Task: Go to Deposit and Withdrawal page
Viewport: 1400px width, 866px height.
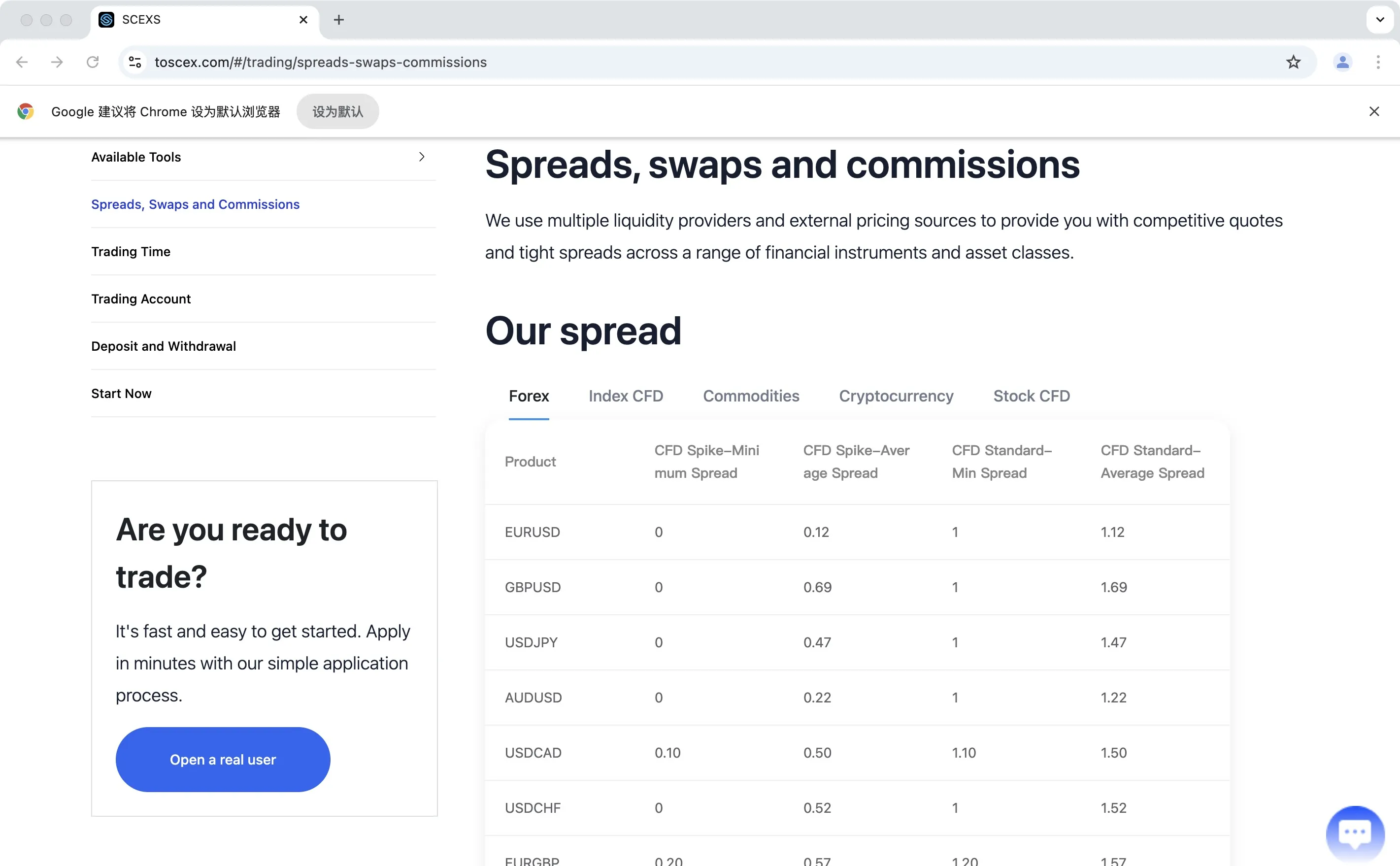Action: tap(163, 346)
